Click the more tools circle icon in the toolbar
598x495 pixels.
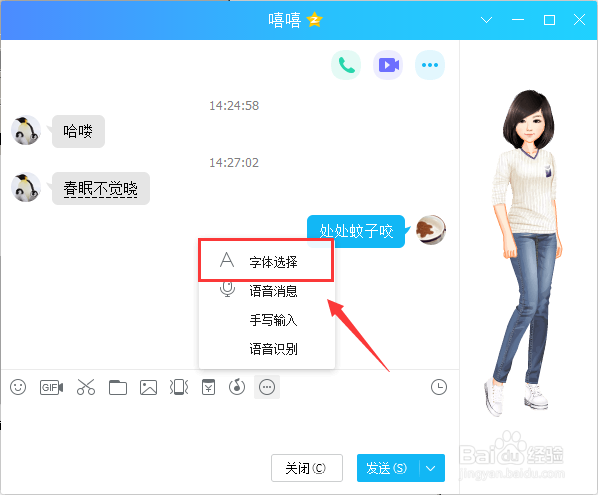267,387
